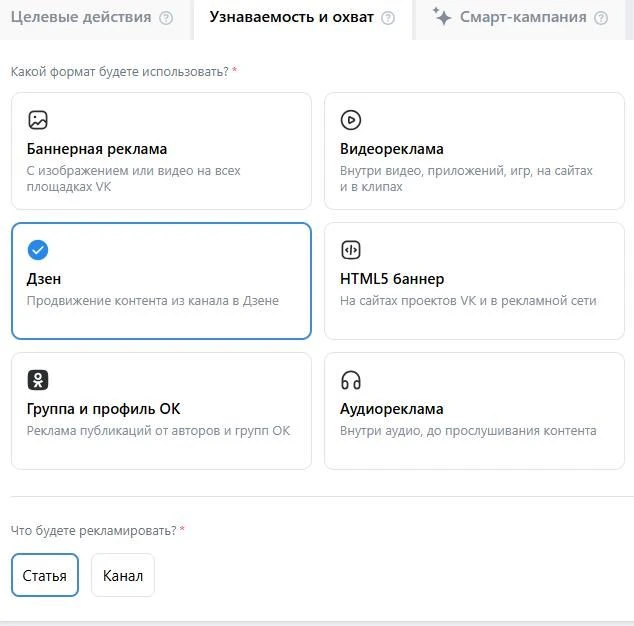
Task: Click the headphones icon on Аудиореклама card
Action: 350,380
